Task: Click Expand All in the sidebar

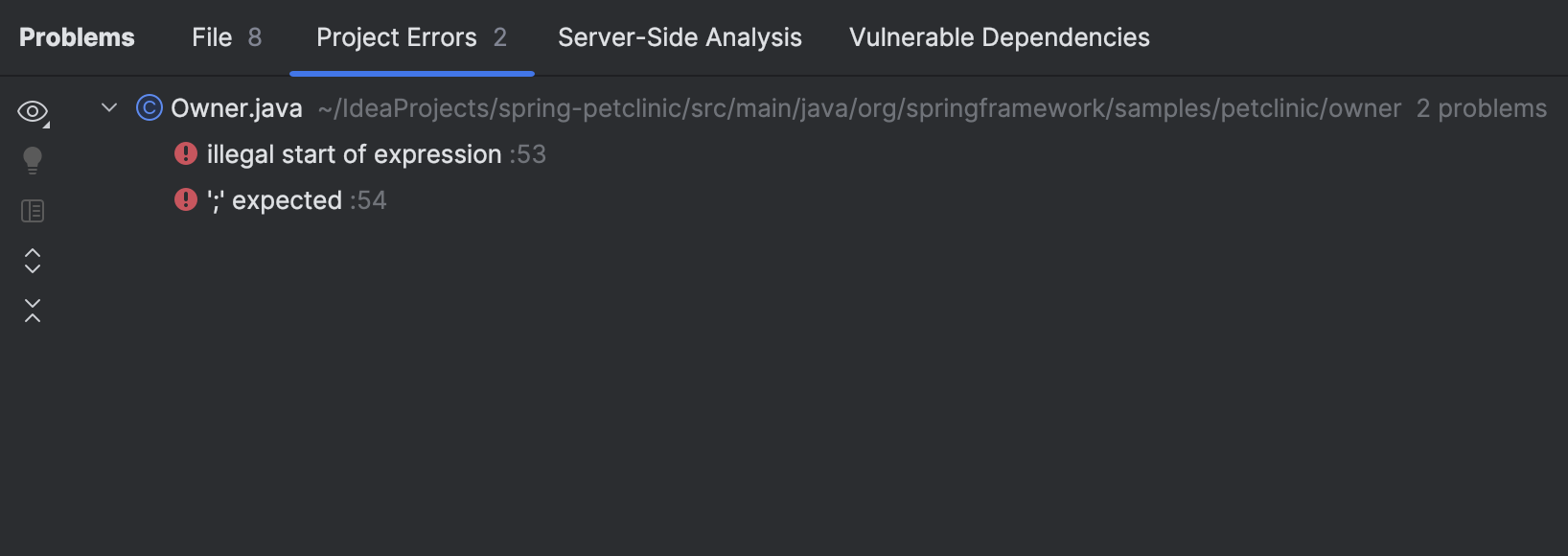Action: pos(32,260)
